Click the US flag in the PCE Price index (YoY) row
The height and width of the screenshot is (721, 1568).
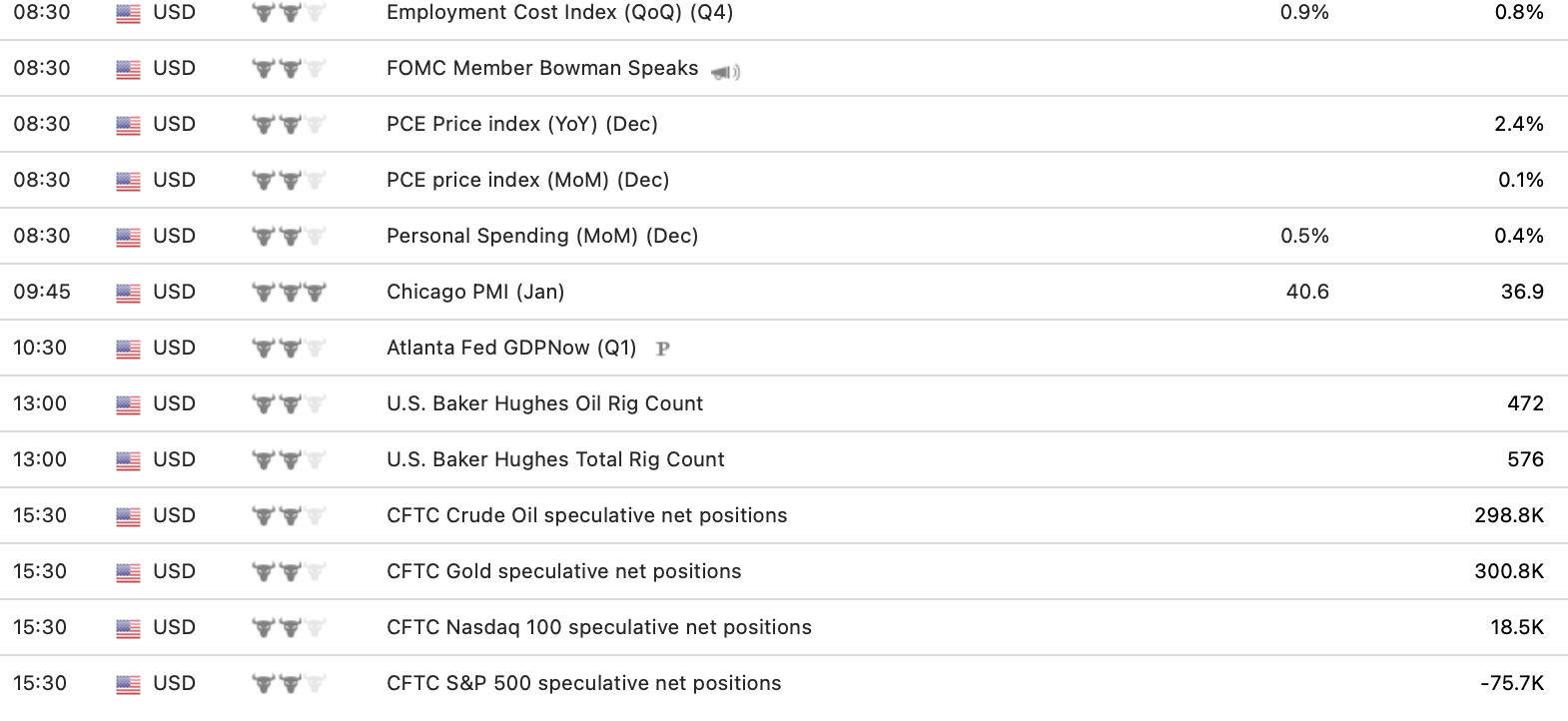pyautogui.click(x=128, y=125)
